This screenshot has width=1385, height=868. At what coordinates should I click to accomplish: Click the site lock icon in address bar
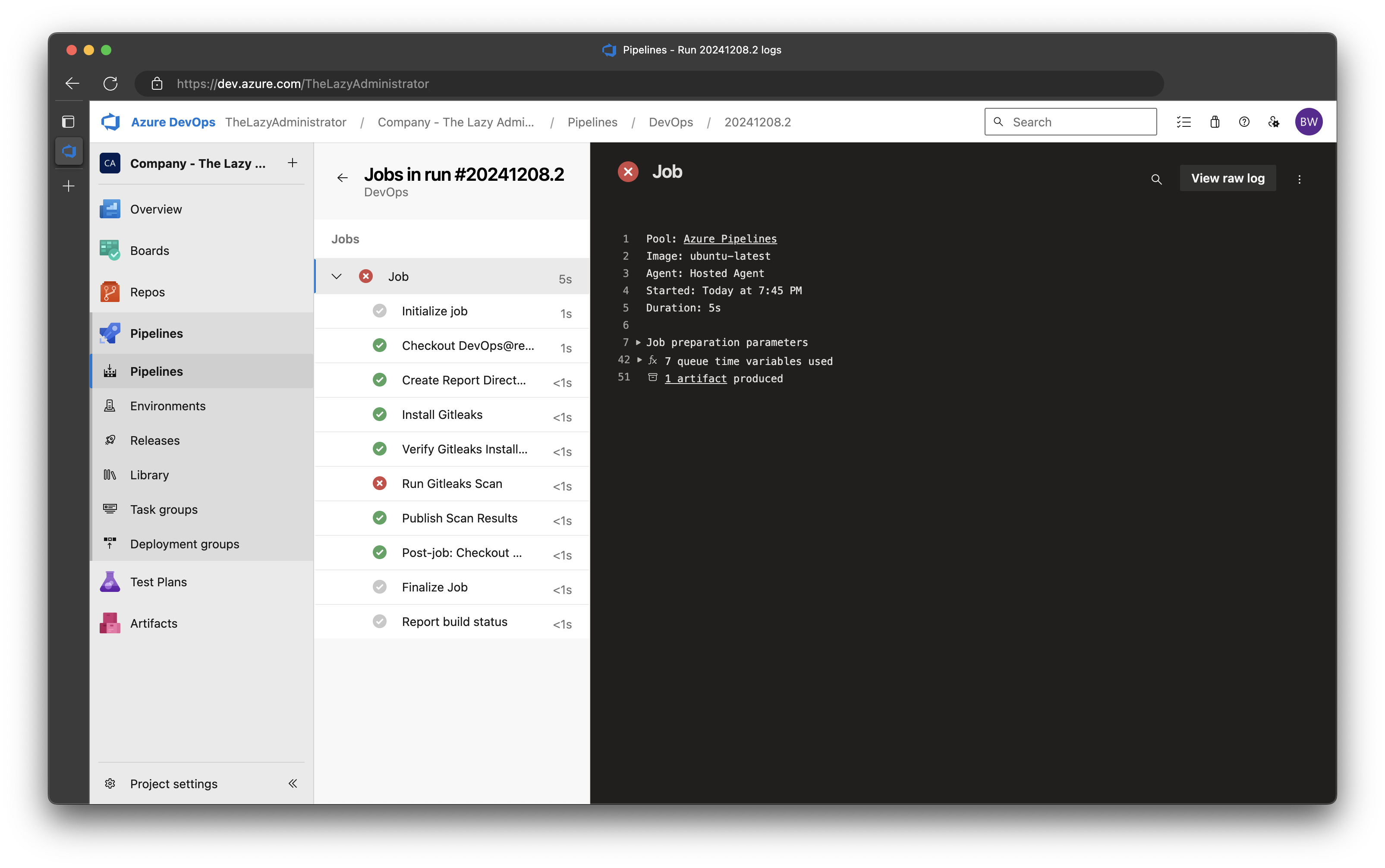tap(157, 84)
